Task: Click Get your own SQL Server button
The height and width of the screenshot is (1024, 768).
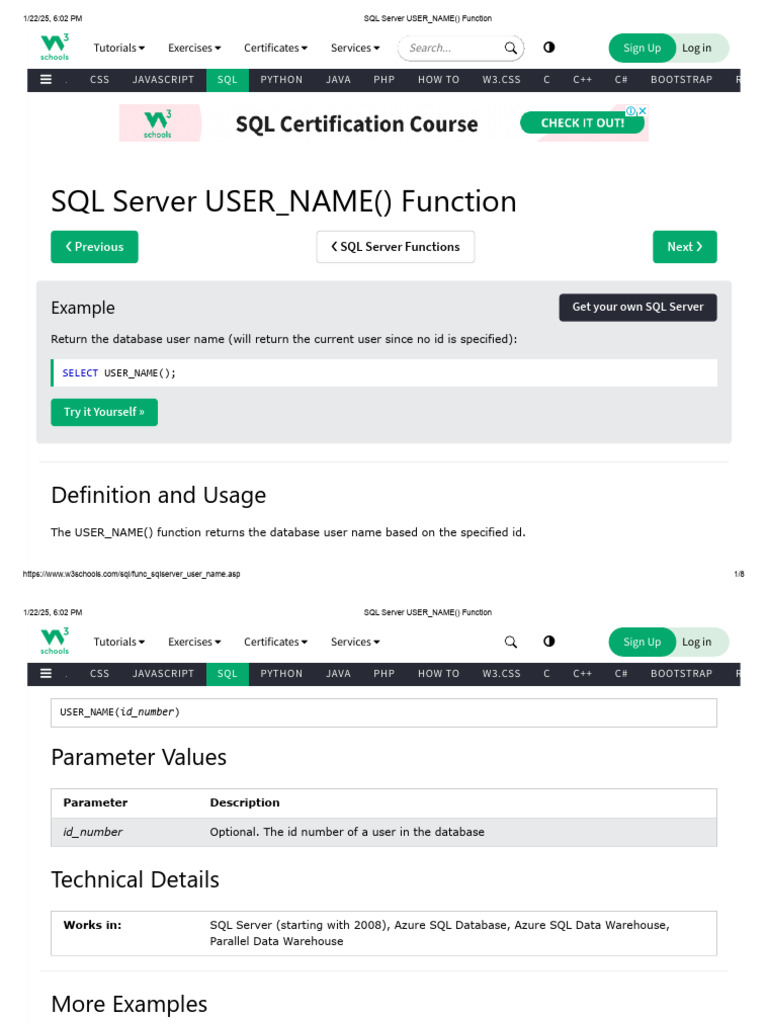Action: point(637,307)
